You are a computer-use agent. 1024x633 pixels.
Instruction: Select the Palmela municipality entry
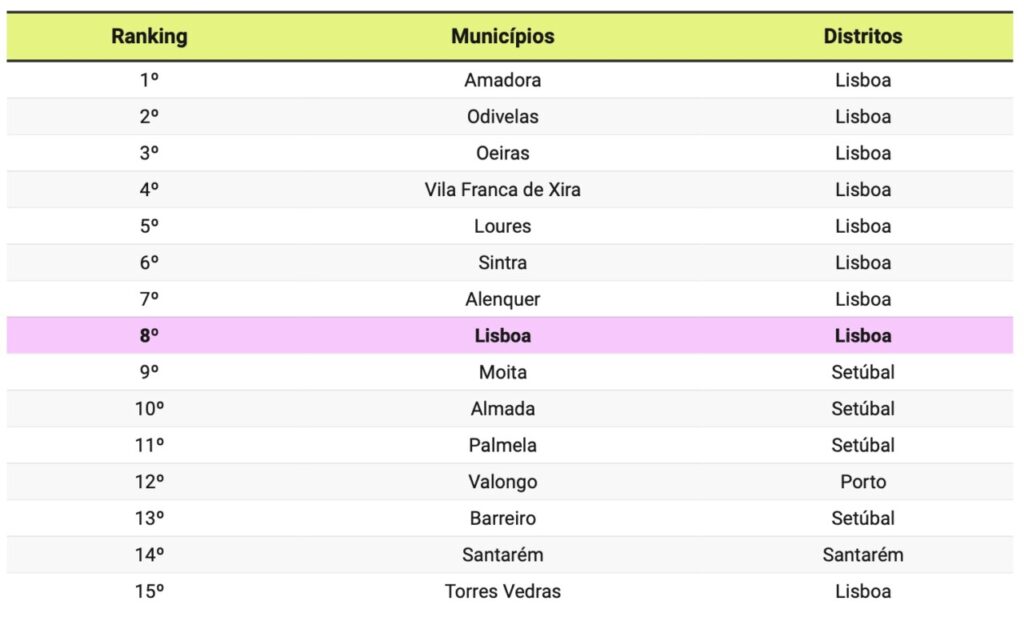[x=502, y=446]
